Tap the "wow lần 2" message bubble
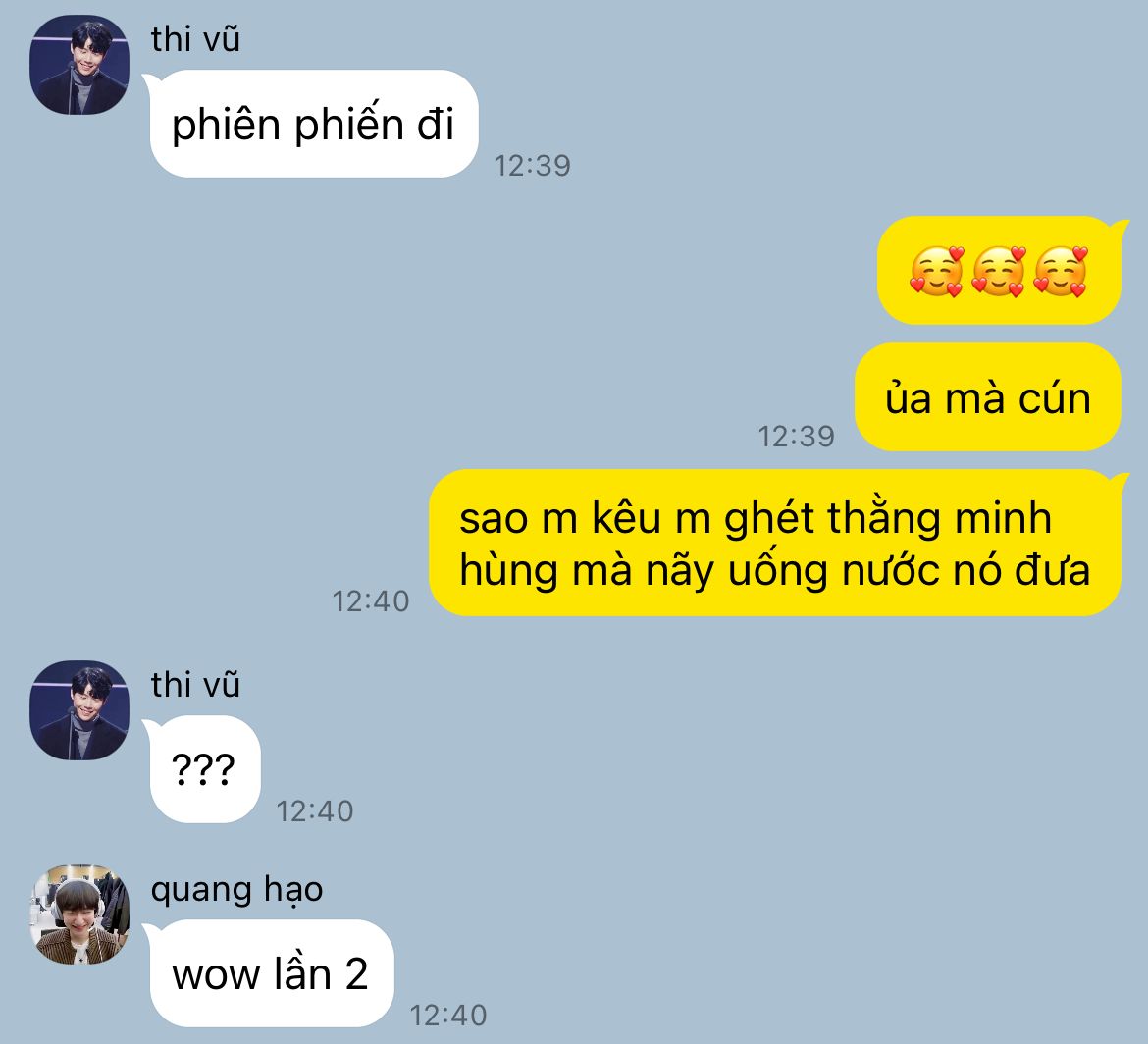This screenshot has height=1044, width=1148. [270, 973]
